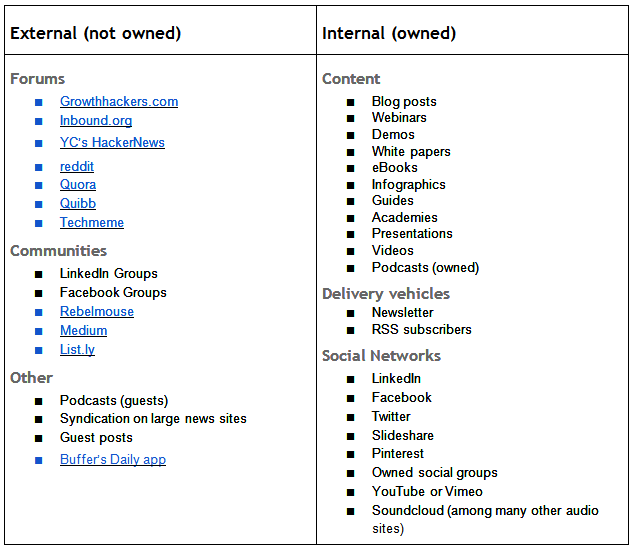Open the Growthhackers.com link
This screenshot has height=549, width=633.
[x=119, y=101]
